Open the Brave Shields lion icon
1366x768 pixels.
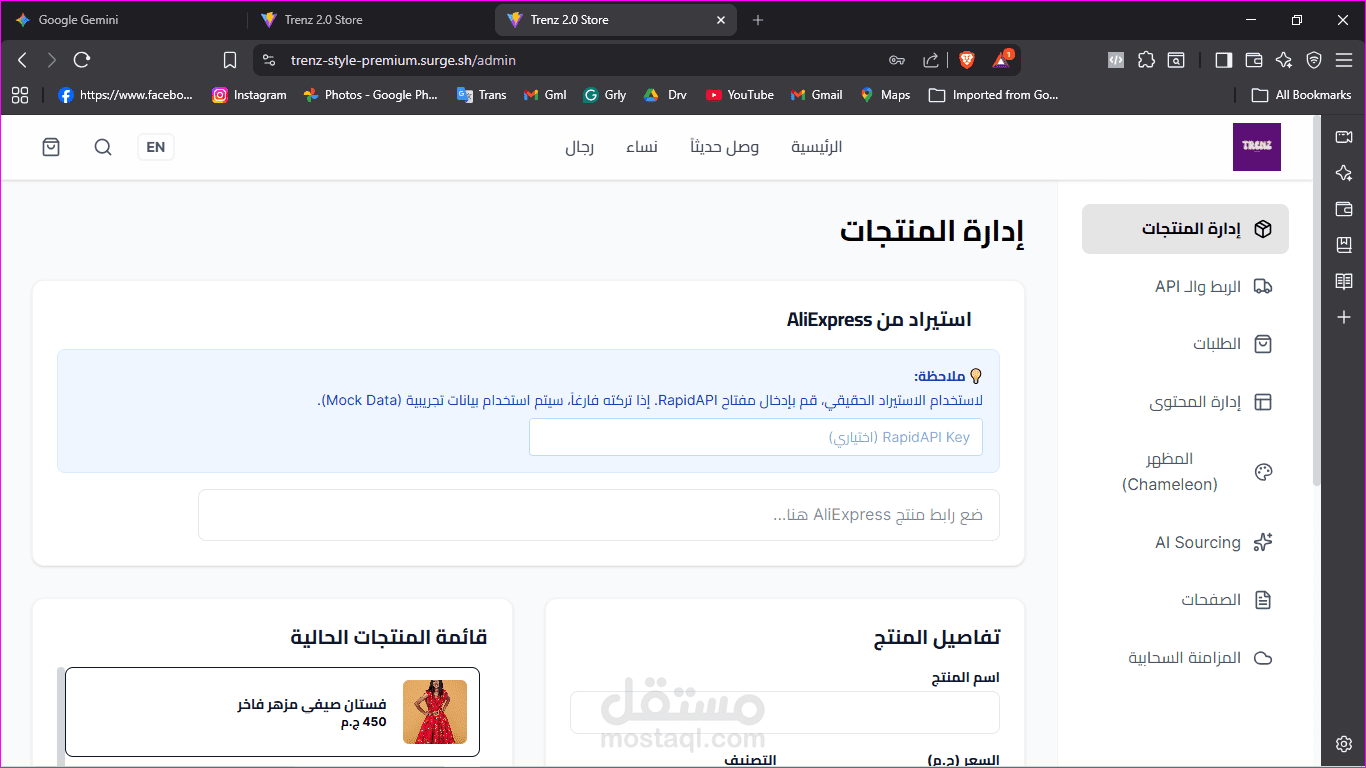point(966,60)
